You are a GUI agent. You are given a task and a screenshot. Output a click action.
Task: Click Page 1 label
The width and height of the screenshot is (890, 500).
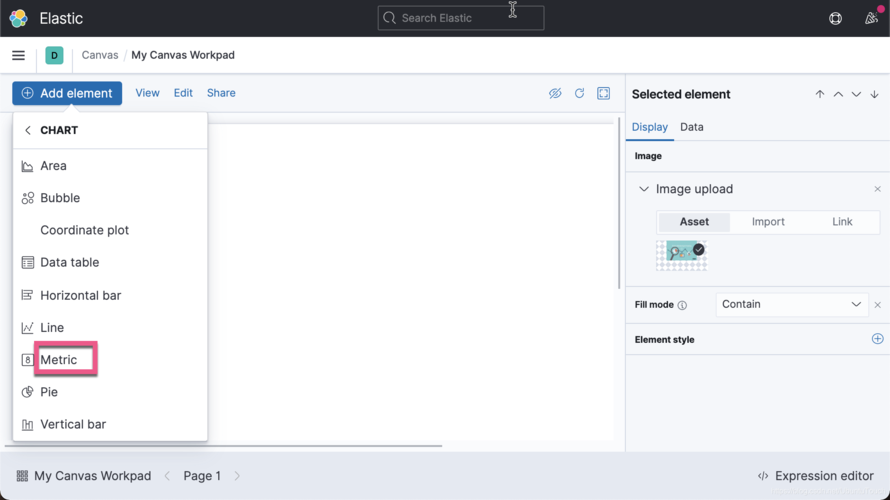click(x=202, y=476)
